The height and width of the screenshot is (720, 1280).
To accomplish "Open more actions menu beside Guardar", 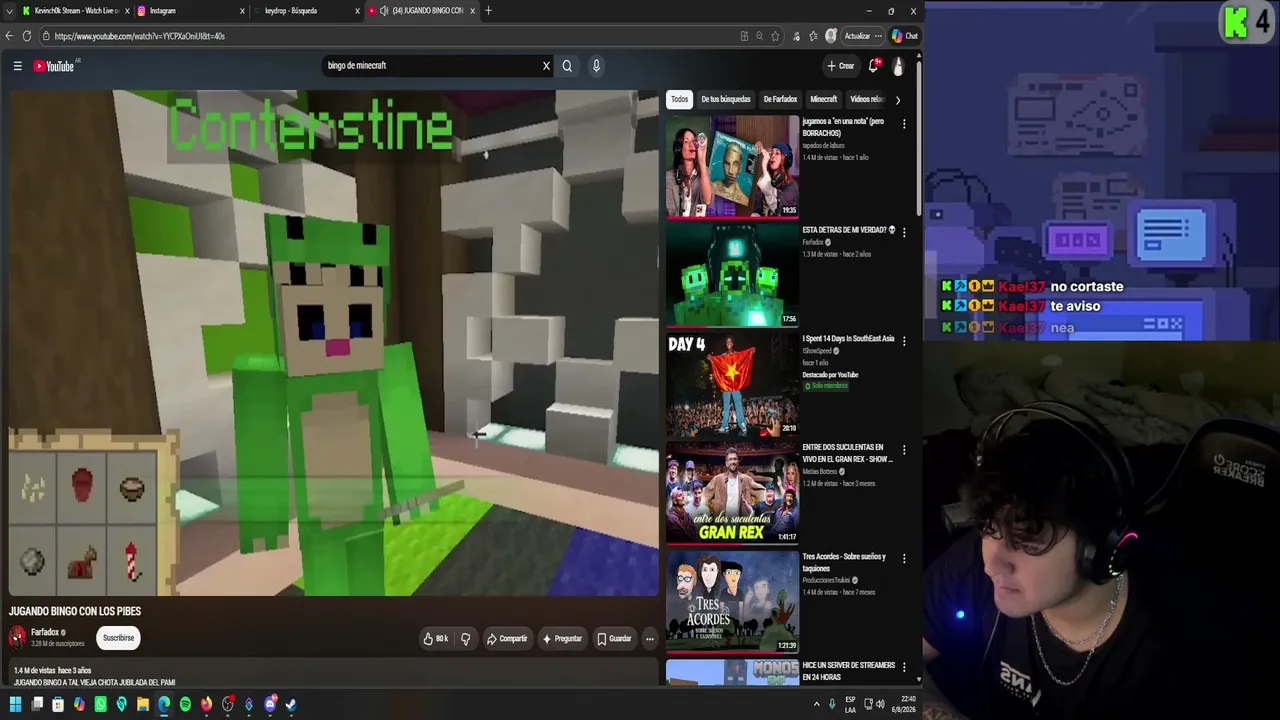I will (649, 639).
